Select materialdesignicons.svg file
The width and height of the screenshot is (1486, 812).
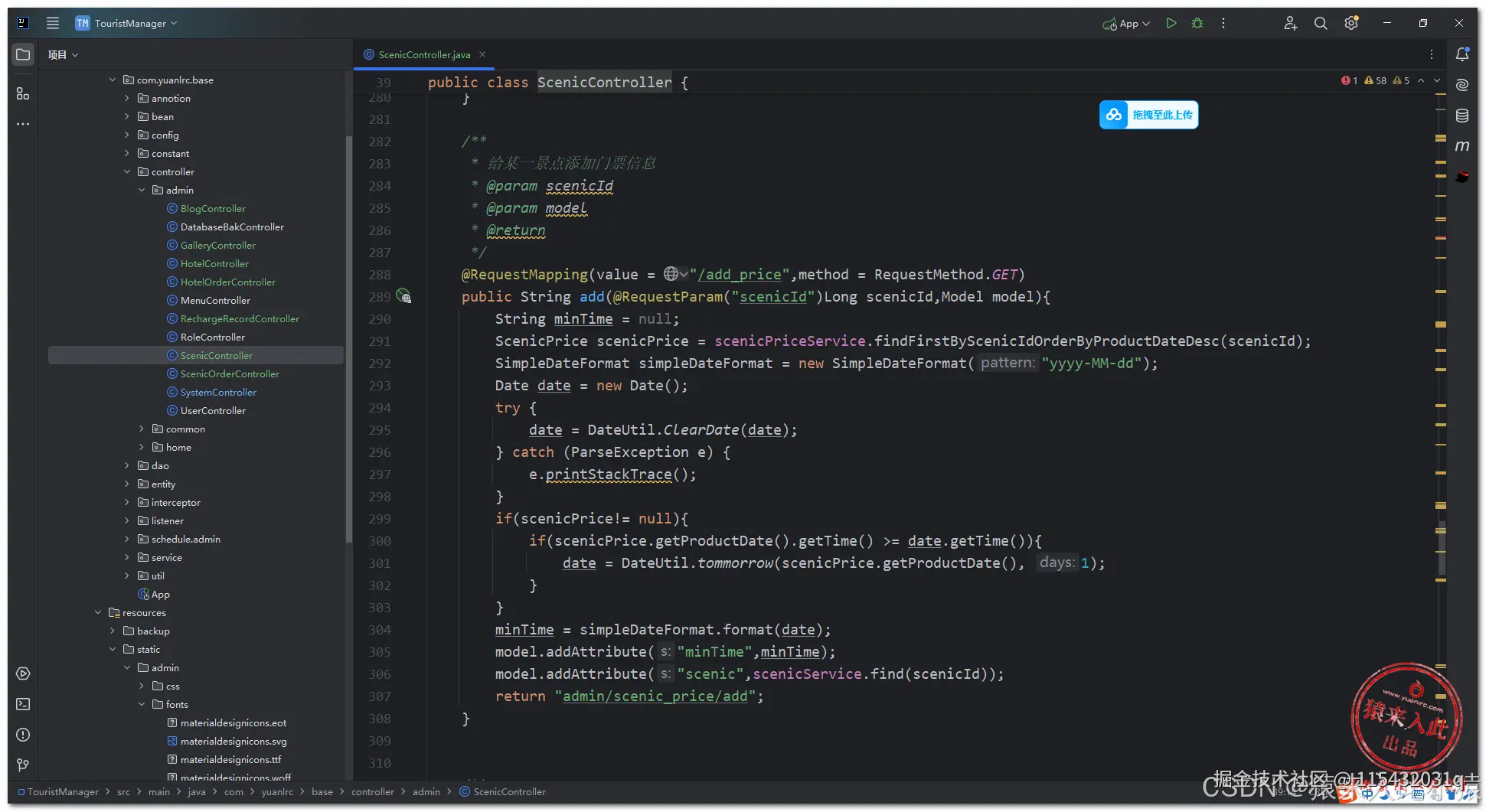[x=234, y=741]
